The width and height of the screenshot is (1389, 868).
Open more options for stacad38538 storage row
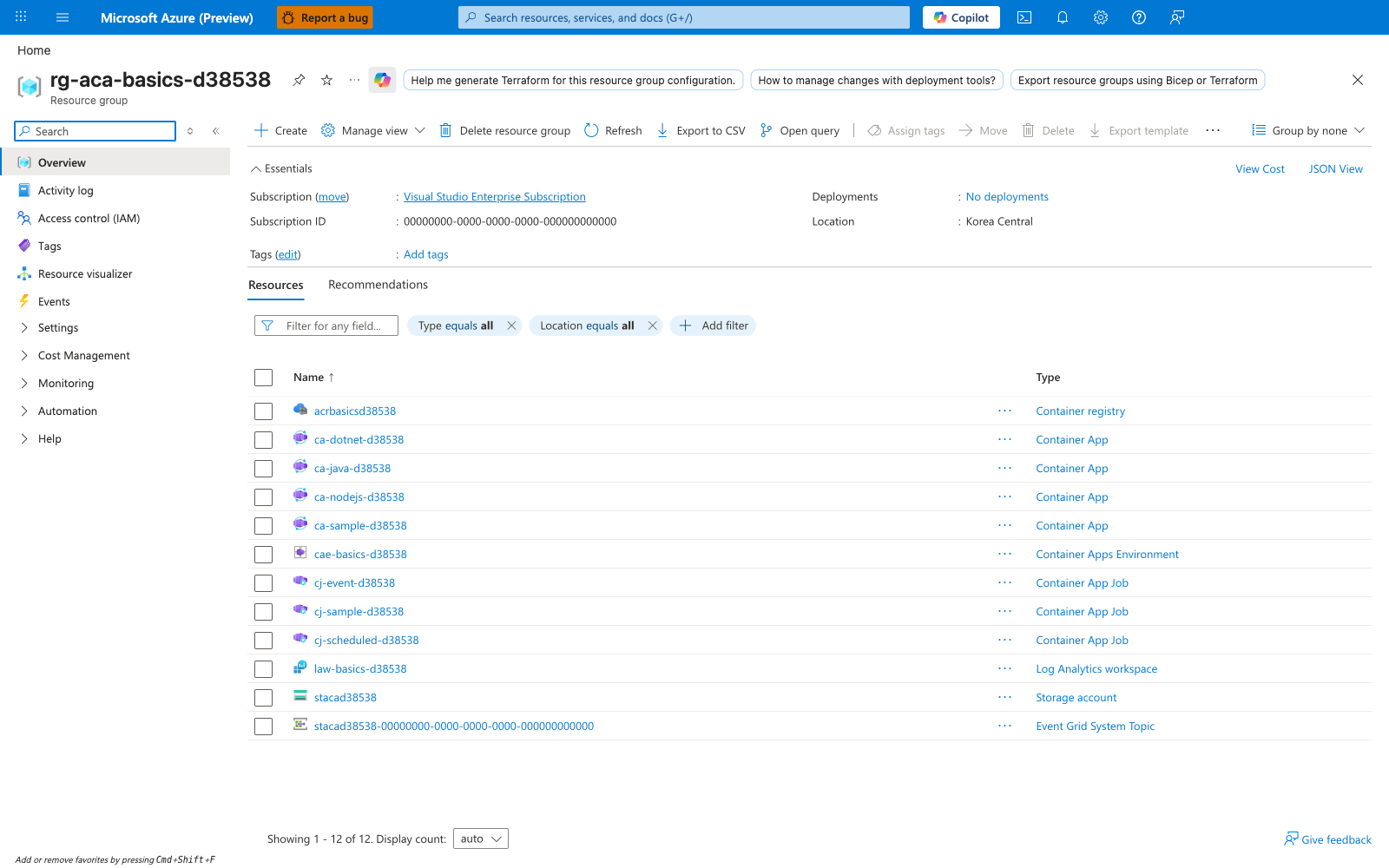[1004, 697]
